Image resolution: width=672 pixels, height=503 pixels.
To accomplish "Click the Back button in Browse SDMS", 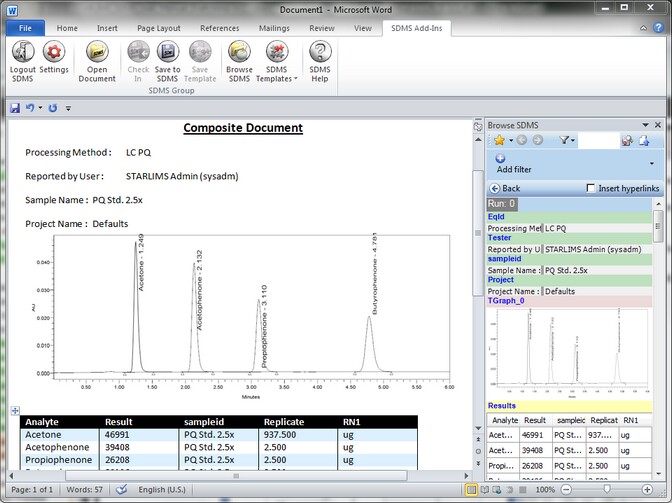I will click(505, 188).
